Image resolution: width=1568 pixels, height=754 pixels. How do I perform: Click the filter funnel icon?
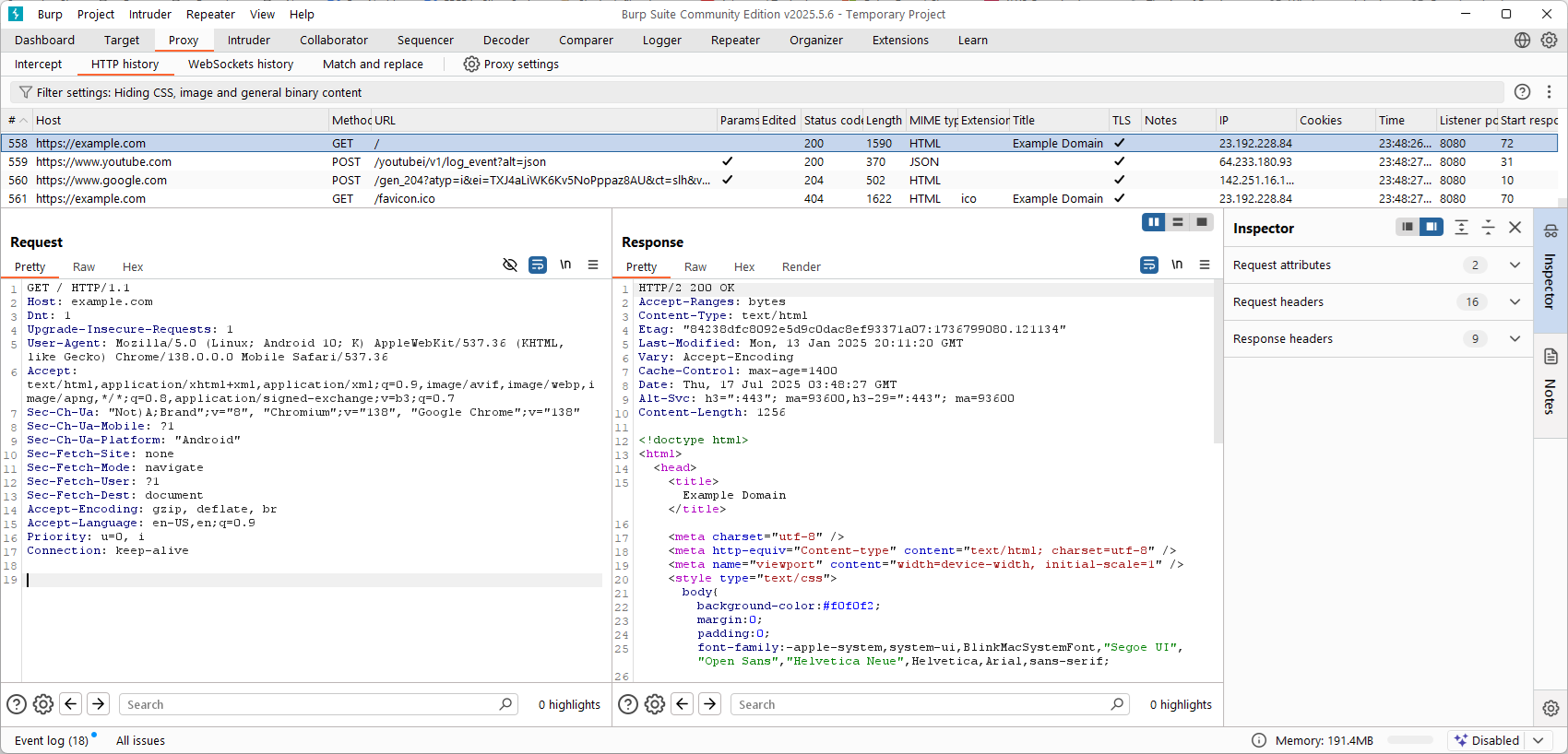click(26, 92)
